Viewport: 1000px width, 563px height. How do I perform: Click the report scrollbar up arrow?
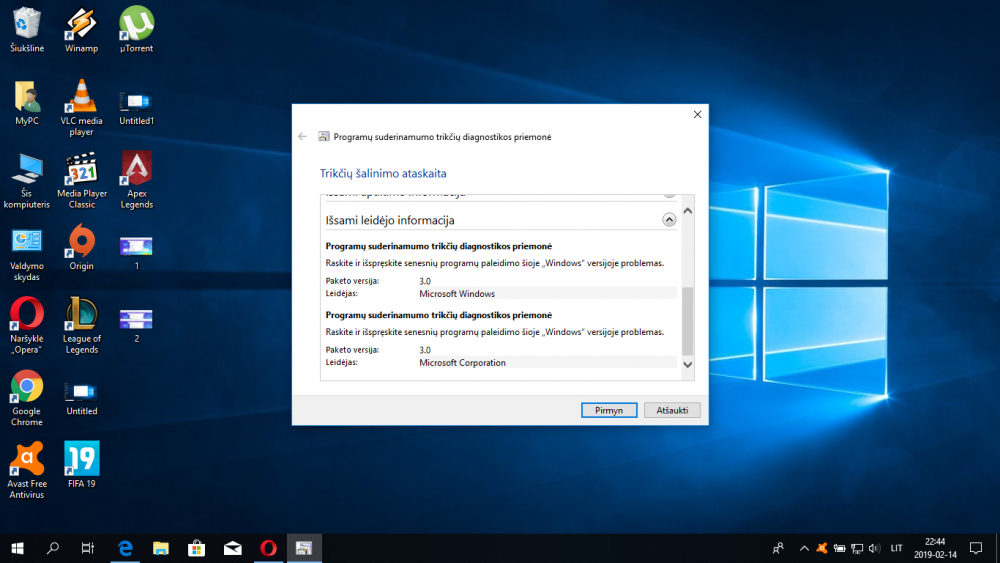pyautogui.click(x=688, y=210)
